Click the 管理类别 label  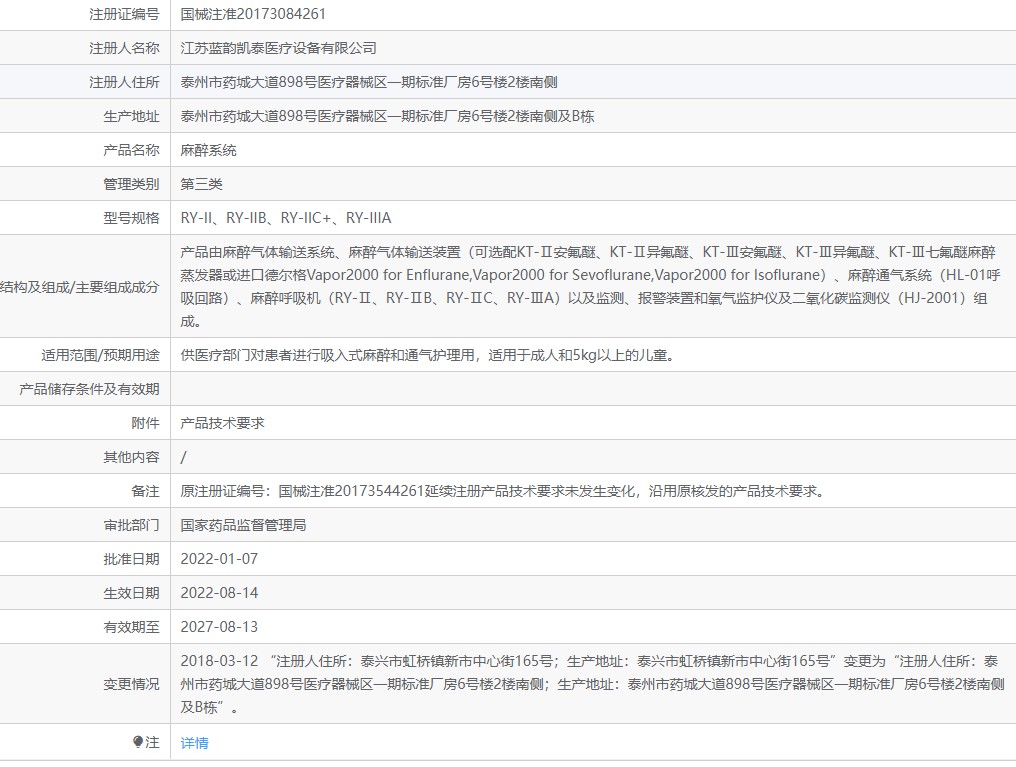click(x=131, y=184)
